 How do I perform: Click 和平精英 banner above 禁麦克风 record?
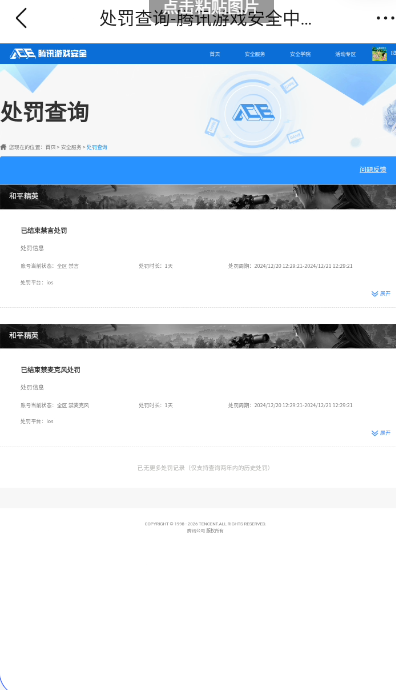198,336
